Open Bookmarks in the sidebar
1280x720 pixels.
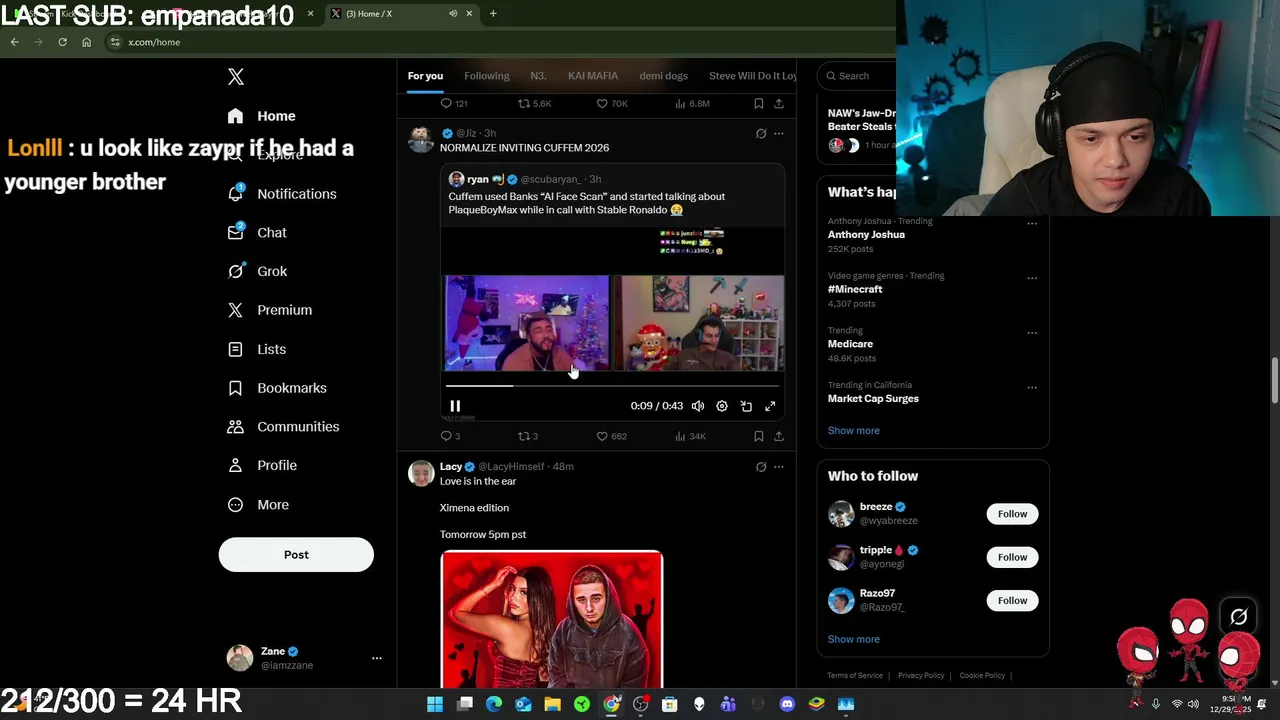[x=277, y=388]
